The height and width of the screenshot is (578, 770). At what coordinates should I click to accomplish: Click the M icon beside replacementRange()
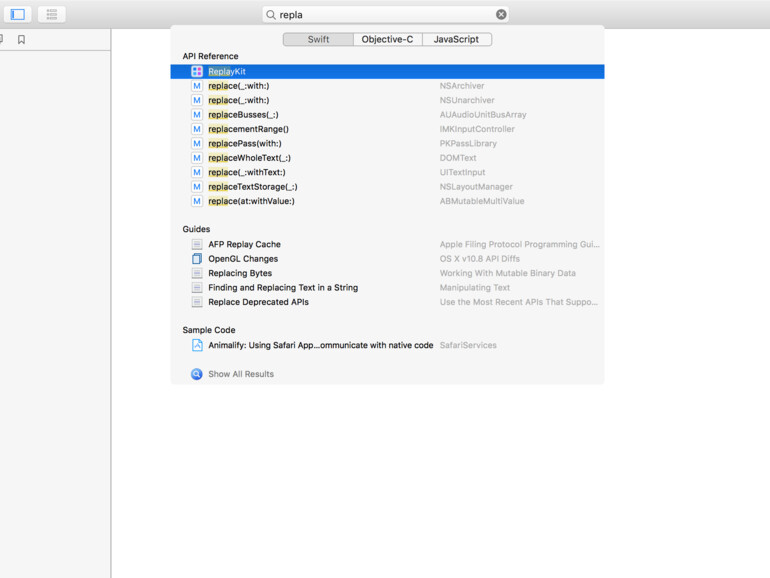pos(197,129)
